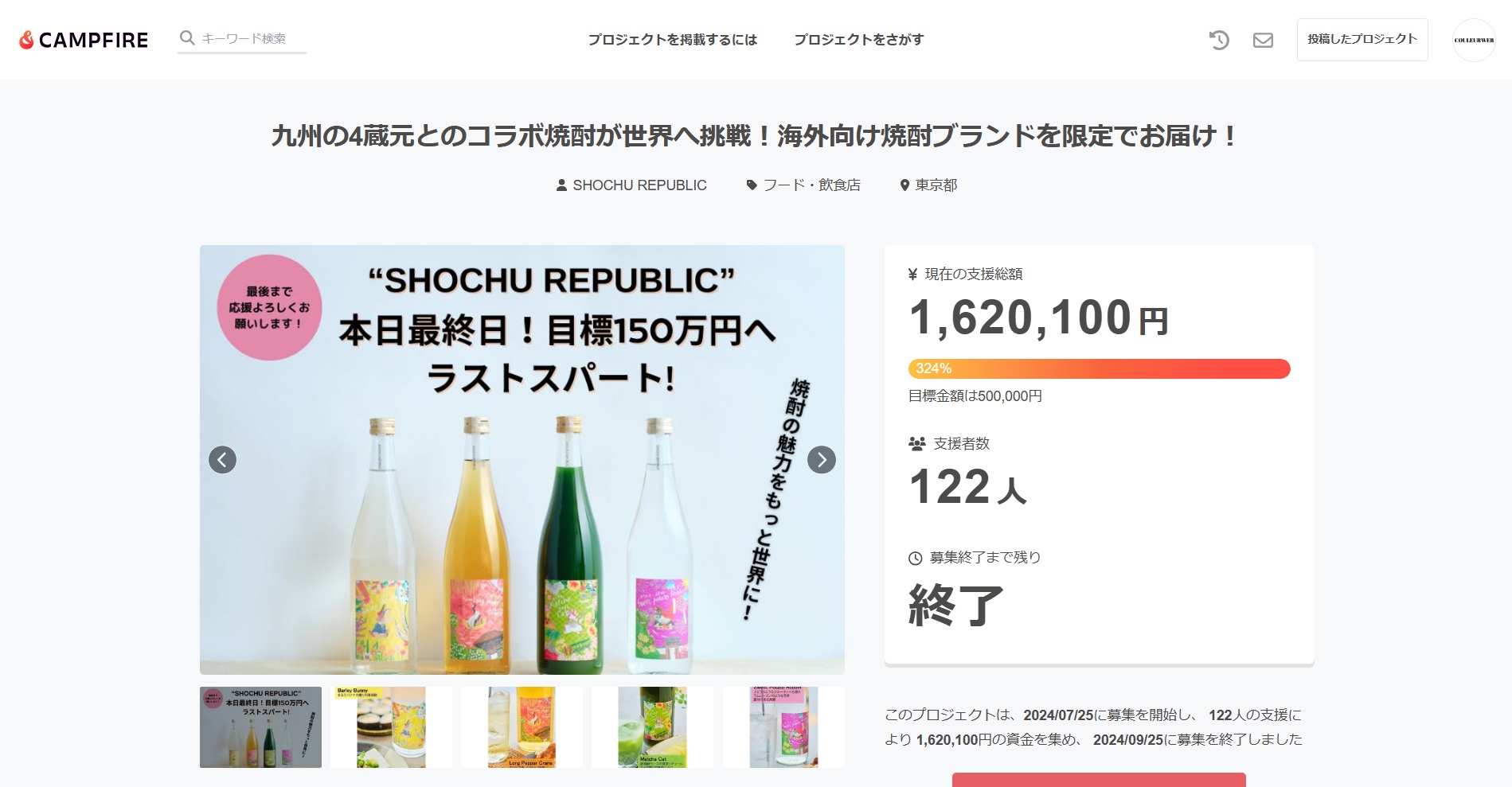
Task: Select the Matcha Cat green bottle thumbnail
Action: click(652, 727)
